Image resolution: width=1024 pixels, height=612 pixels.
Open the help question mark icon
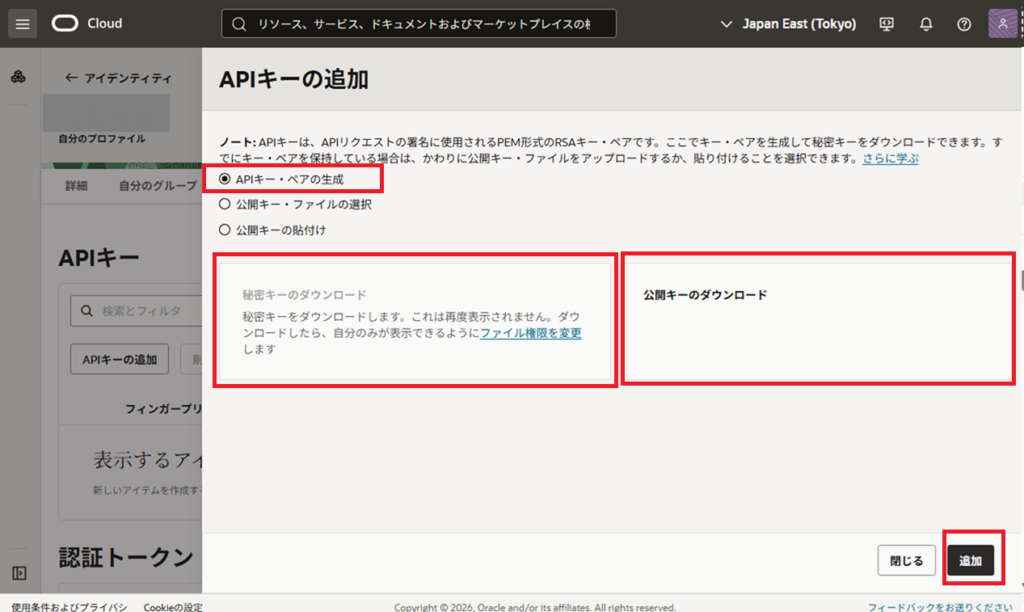tap(964, 24)
